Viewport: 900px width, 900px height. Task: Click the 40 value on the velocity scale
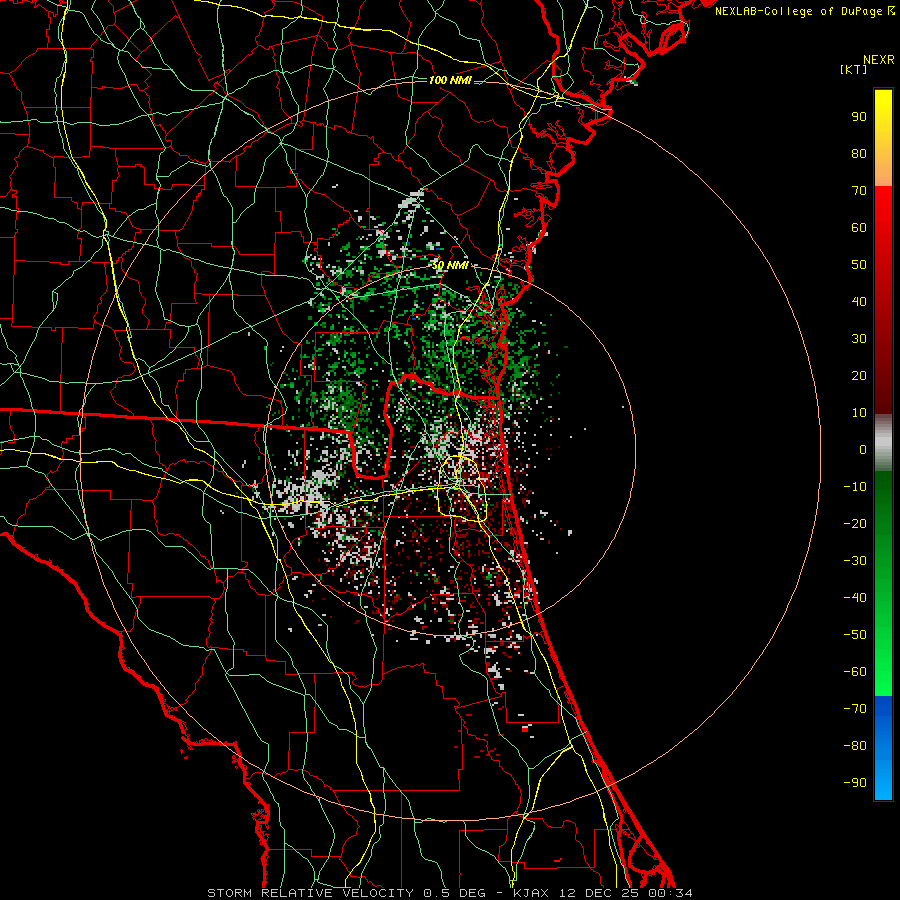tap(859, 302)
